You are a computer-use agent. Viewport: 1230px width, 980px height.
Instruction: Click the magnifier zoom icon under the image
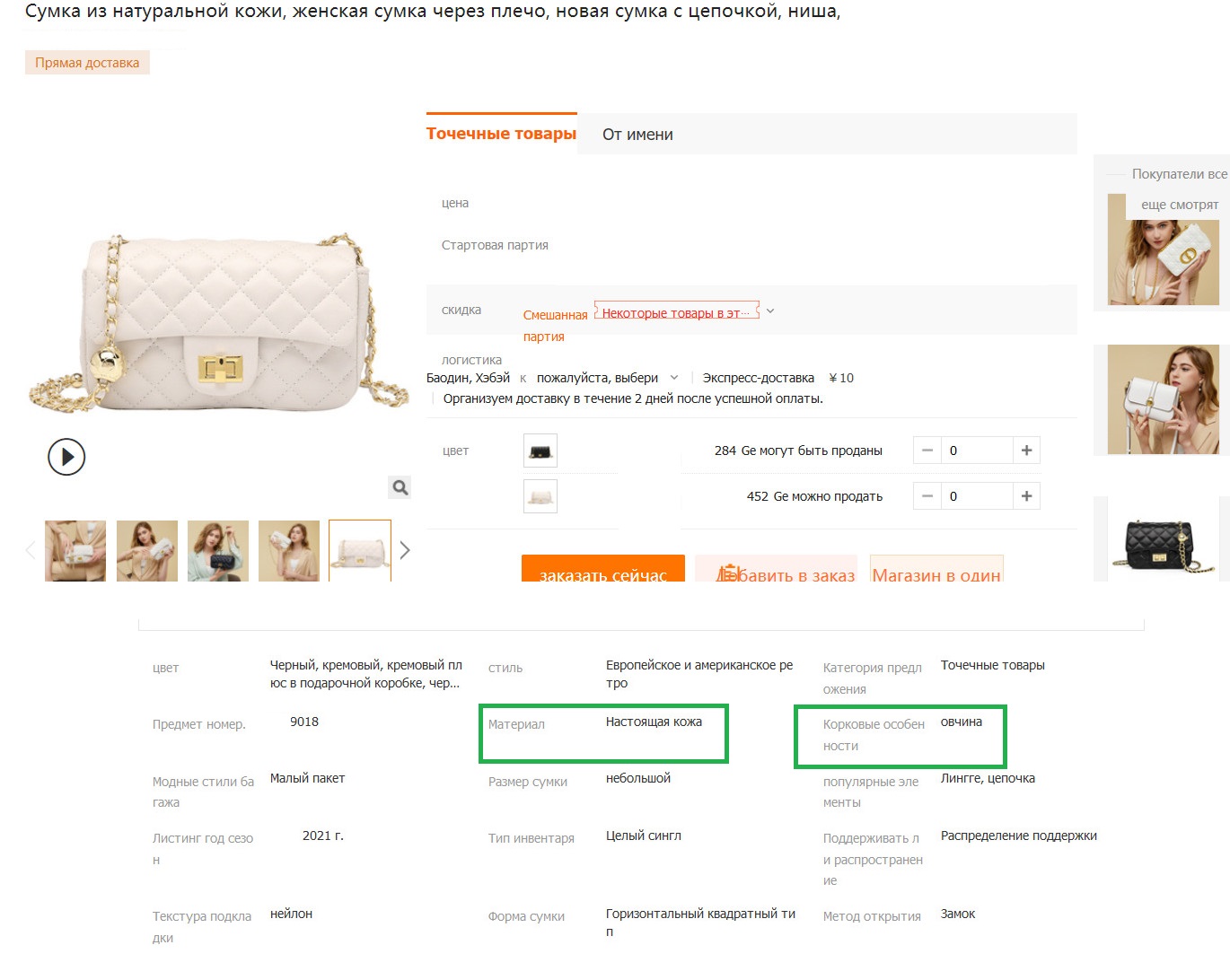pyautogui.click(x=400, y=487)
